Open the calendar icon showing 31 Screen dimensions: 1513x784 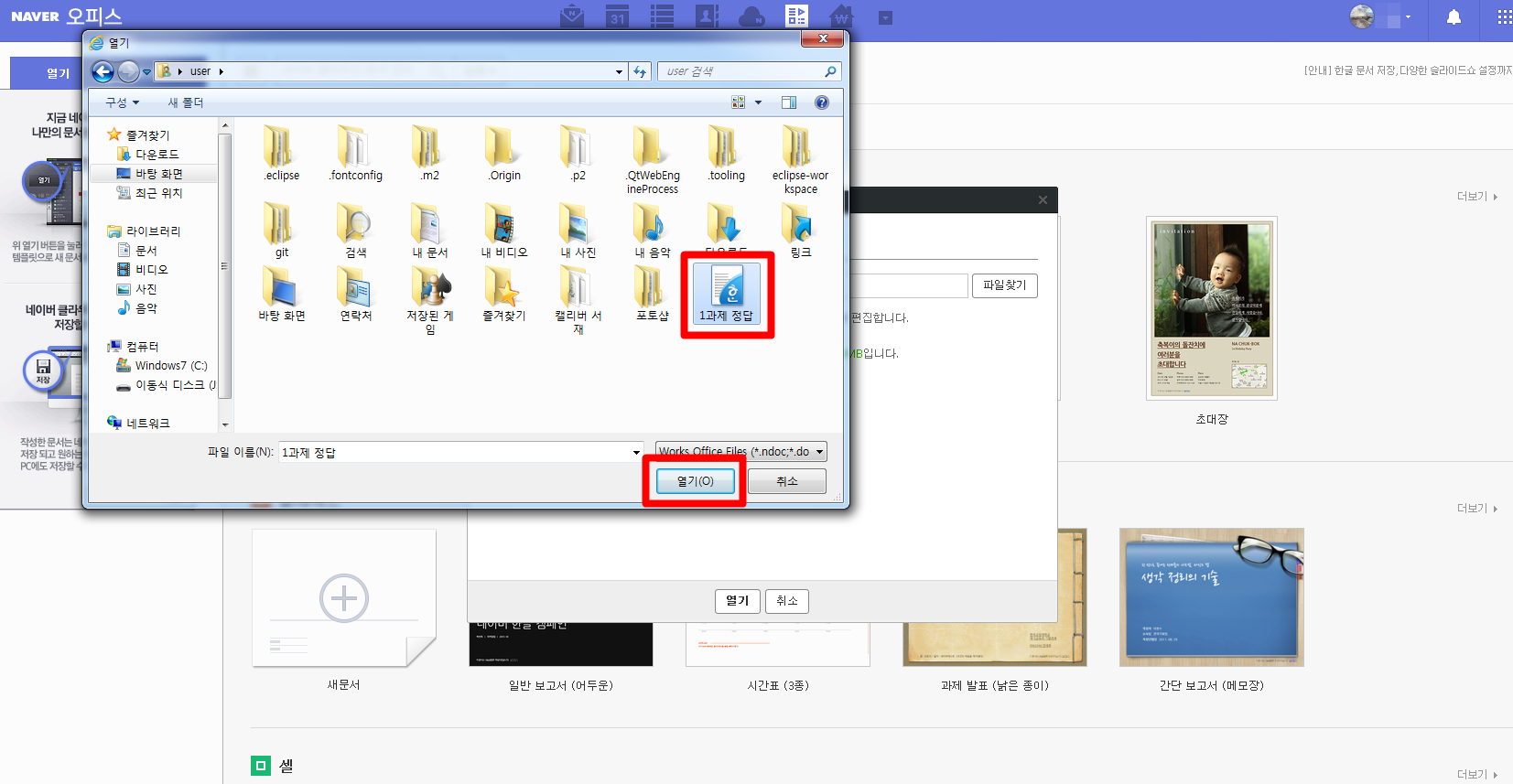pos(618,16)
